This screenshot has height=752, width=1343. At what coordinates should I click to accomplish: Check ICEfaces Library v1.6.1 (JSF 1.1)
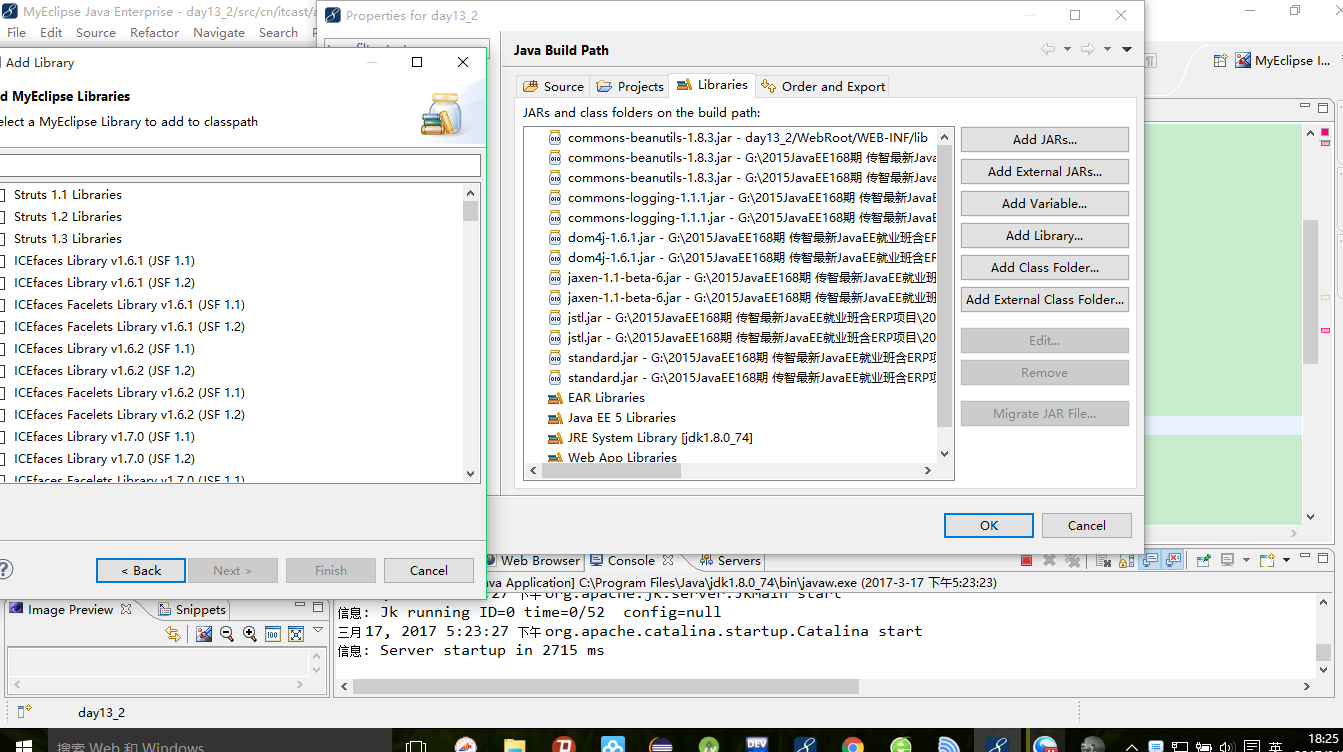pyautogui.click(x=2, y=261)
